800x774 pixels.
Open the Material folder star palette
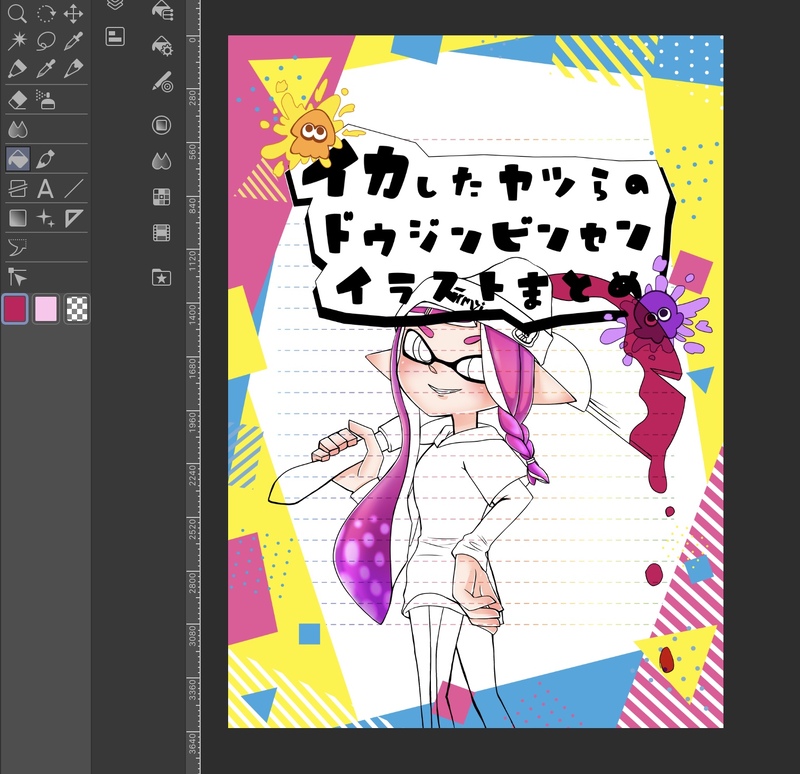[x=162, y=277]
